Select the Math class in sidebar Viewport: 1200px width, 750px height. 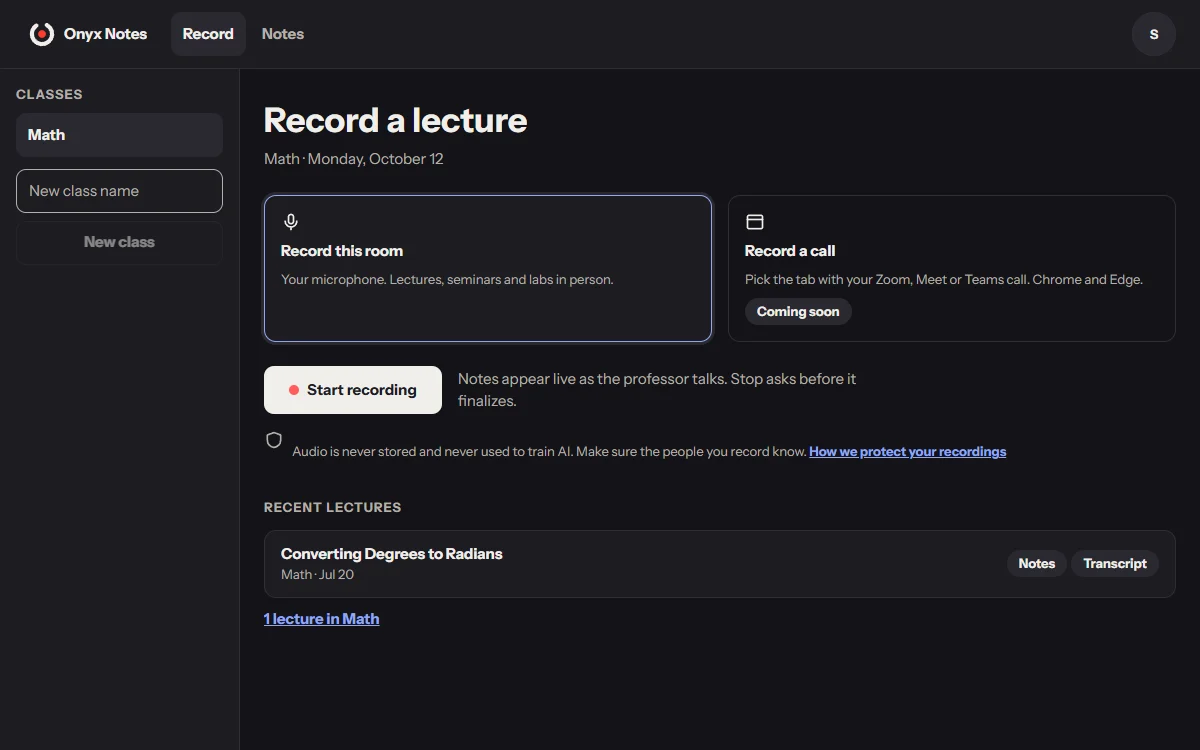click(119, 135)
